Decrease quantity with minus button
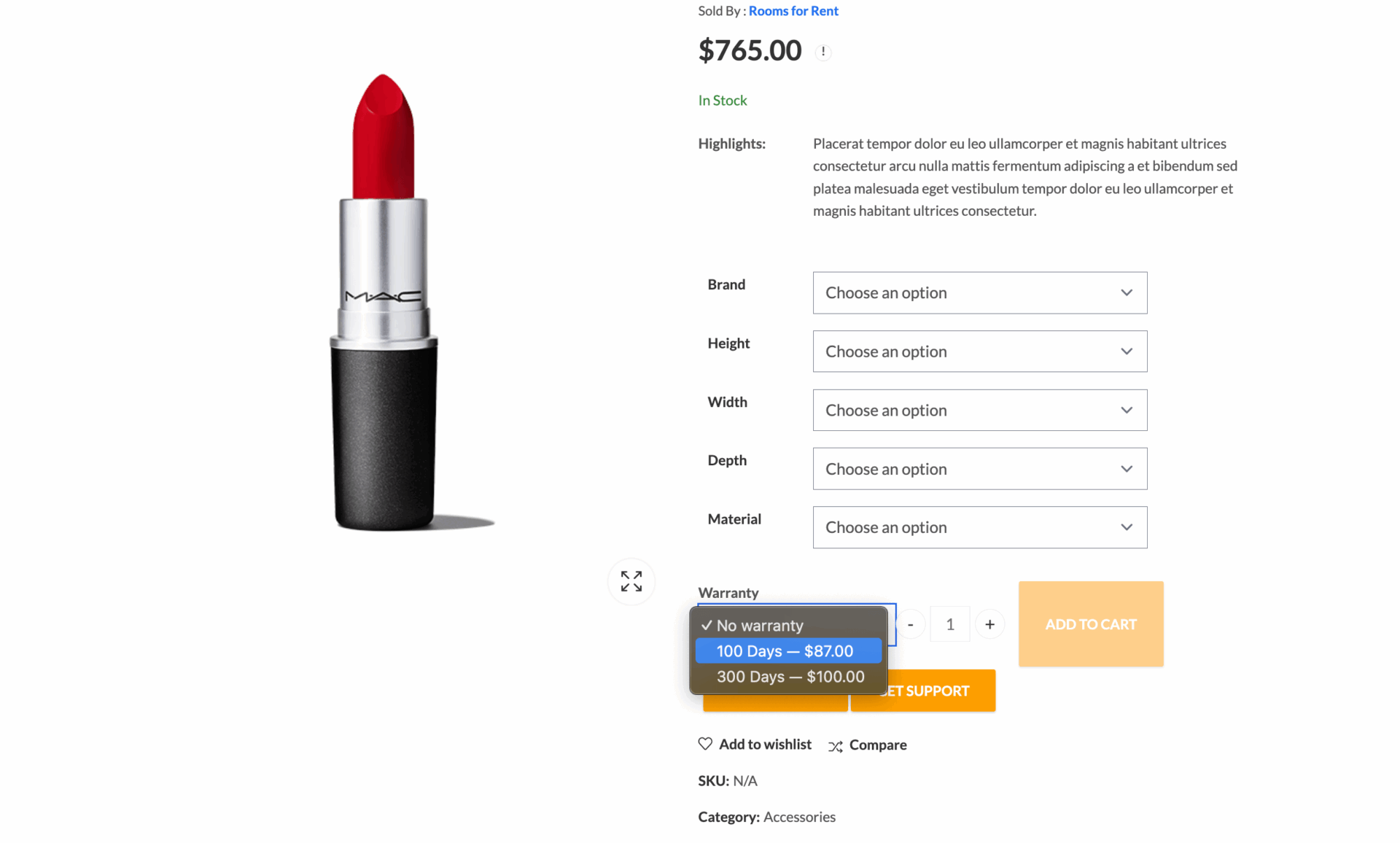 pyautogui.click(x=911, y=624)
